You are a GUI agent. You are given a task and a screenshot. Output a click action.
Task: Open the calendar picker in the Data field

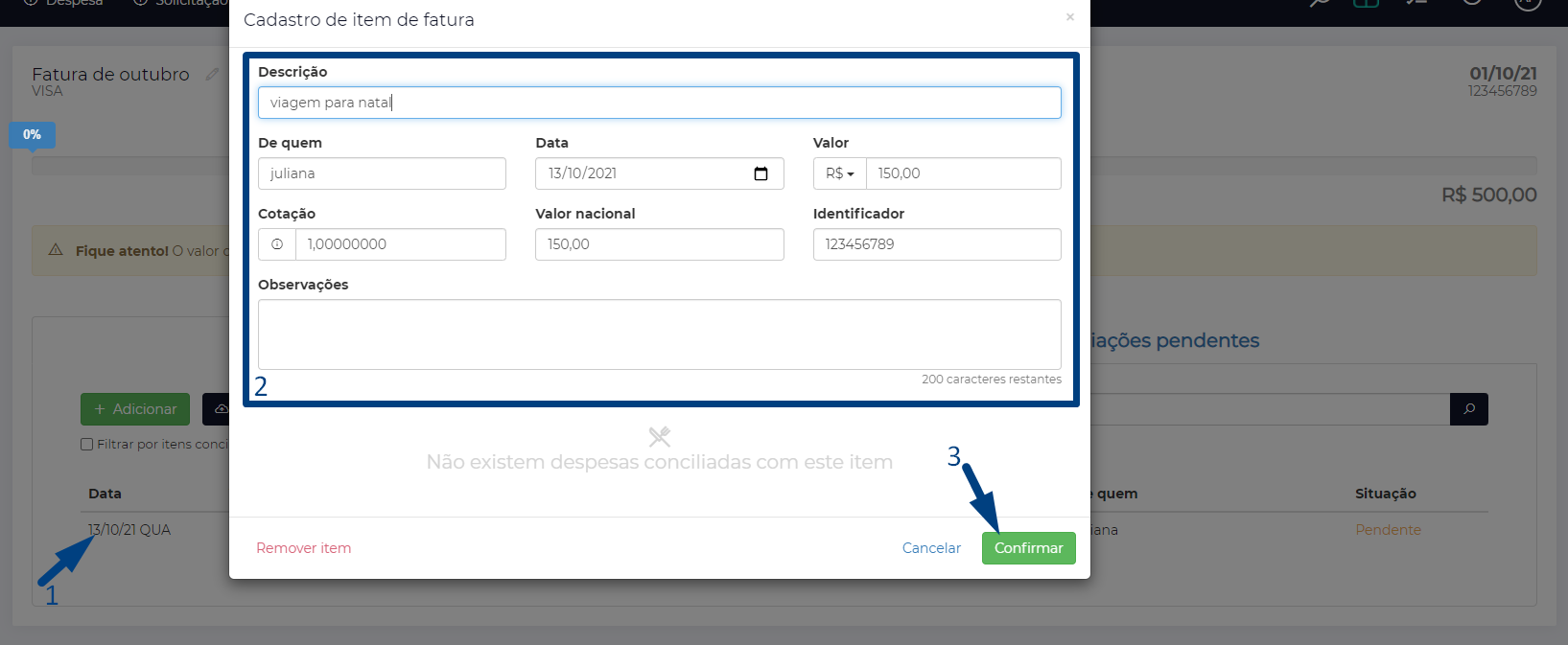tap(761, 173)
